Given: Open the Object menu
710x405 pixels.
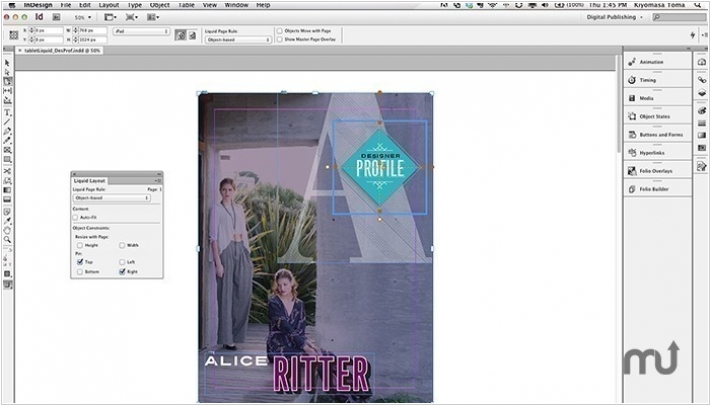Looking at the screenshot, I should pos(159,5).
